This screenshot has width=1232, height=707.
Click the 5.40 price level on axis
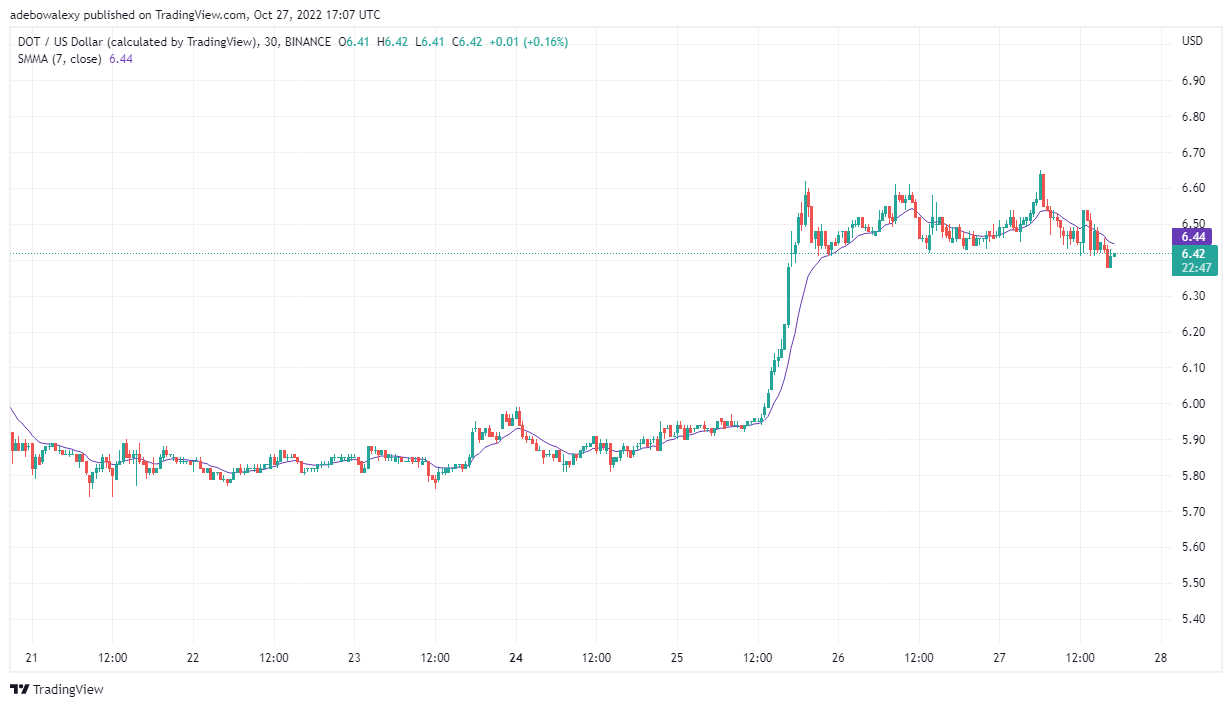tap(1192, 619)
